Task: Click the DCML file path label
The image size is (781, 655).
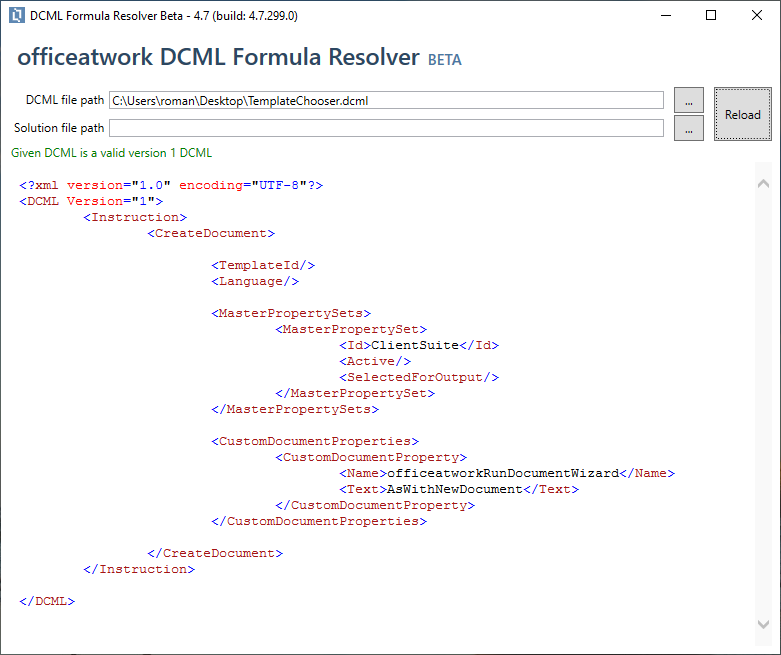Action: (x=65, y=100)
